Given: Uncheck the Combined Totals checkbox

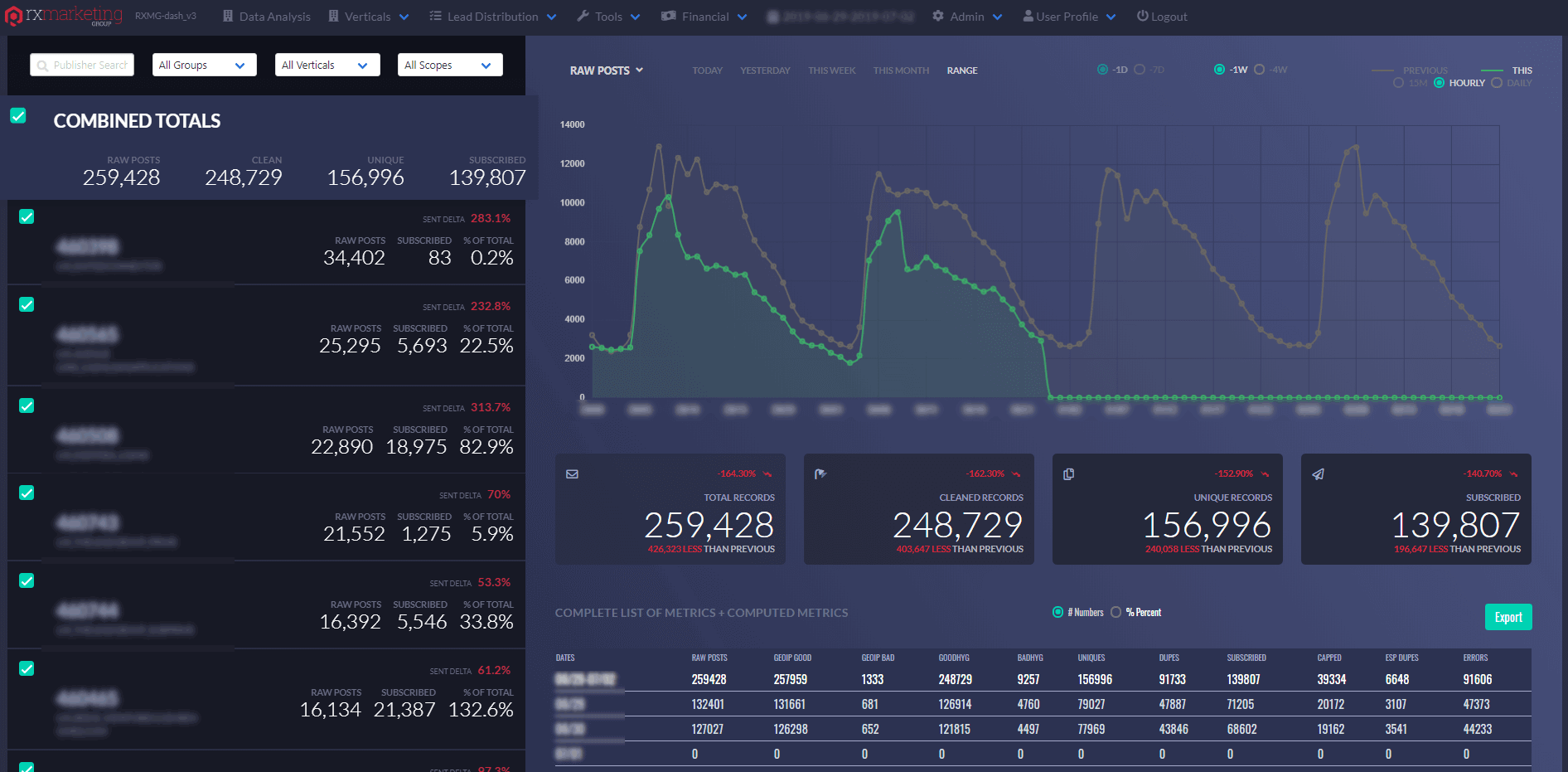Looking at the screenshot, I should 18,115.
